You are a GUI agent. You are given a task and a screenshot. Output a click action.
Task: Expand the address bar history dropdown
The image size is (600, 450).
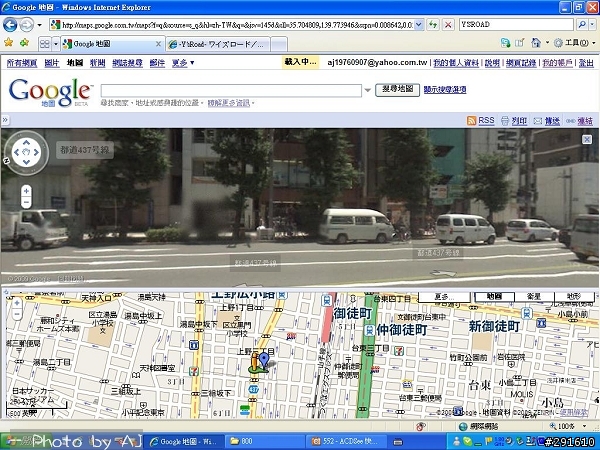[x=419, y=25]
